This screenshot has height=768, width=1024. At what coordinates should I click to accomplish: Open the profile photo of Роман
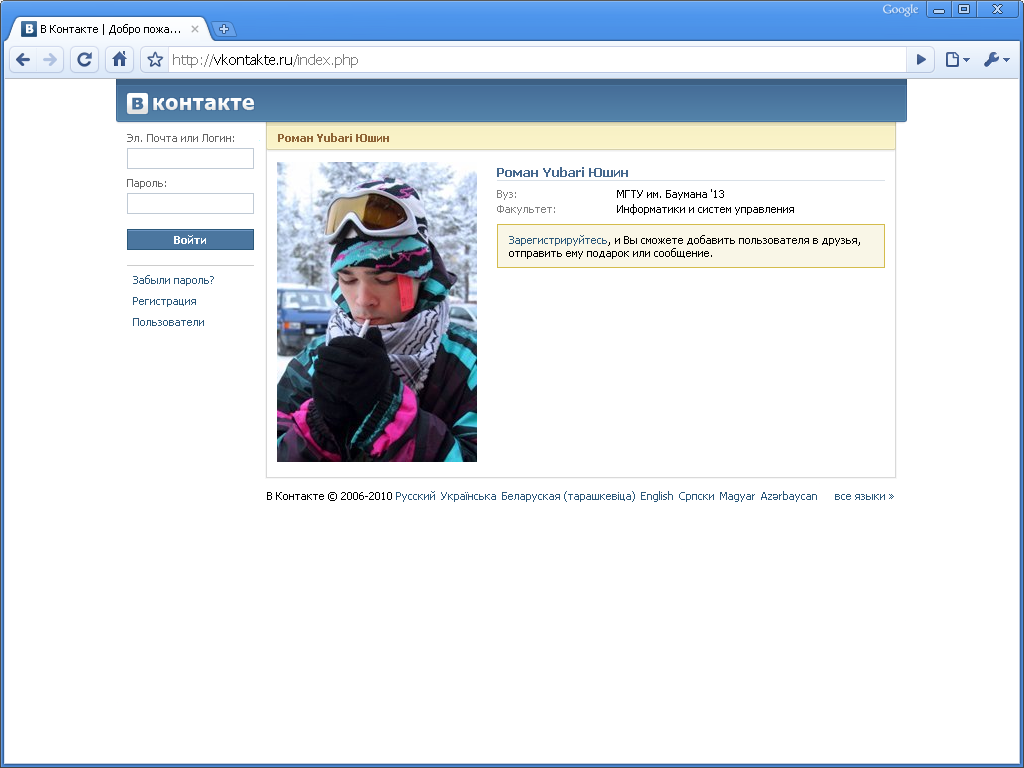(377, 312)
